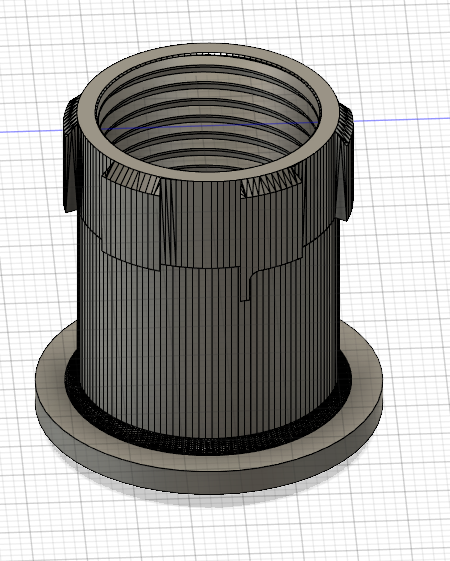Click the blue axis line left of model
This screenshot has width=450, height=561.
(31, 131)
